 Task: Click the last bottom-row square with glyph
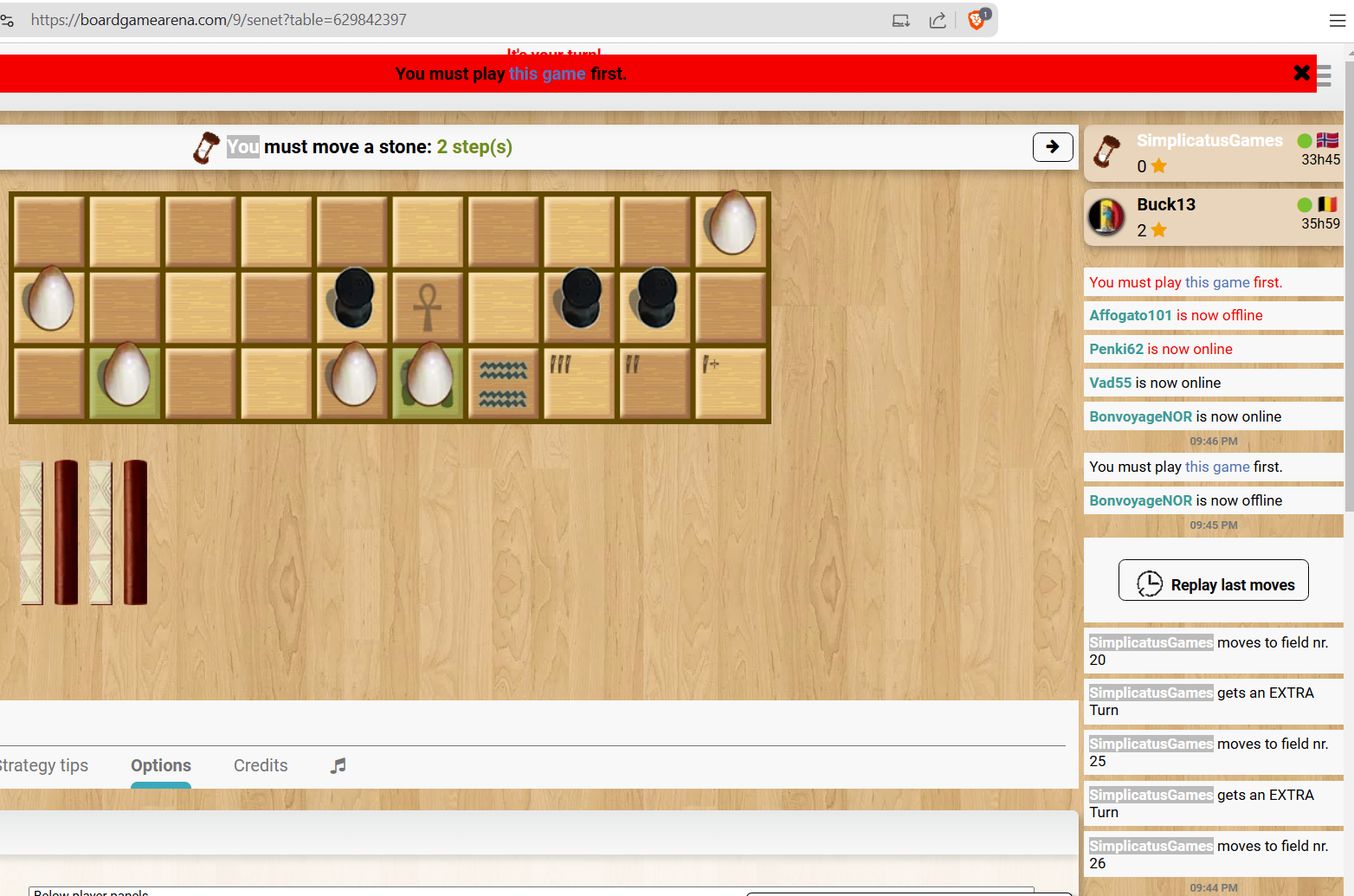click(731, 384)
